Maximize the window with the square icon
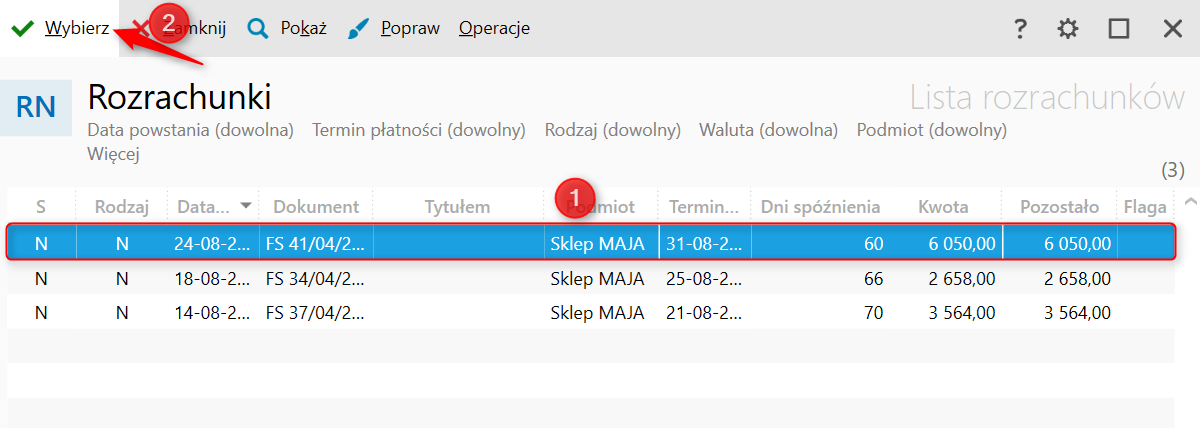This screenshot has width=1200, height=428. (1119, 29)
